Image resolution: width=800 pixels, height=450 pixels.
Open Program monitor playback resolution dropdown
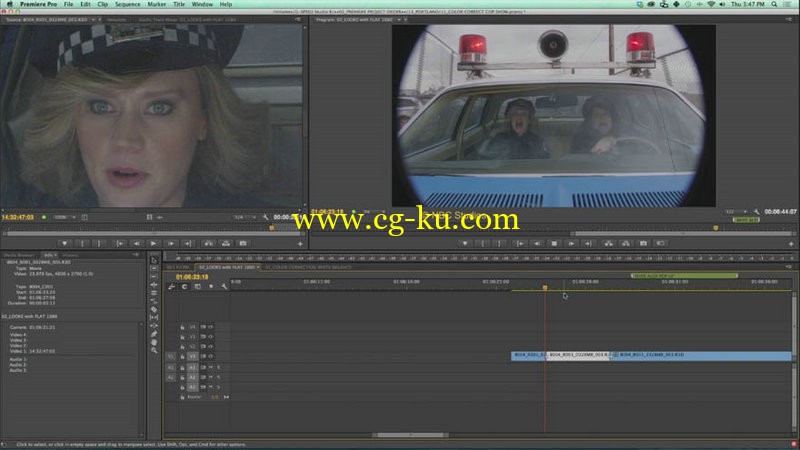736,212
